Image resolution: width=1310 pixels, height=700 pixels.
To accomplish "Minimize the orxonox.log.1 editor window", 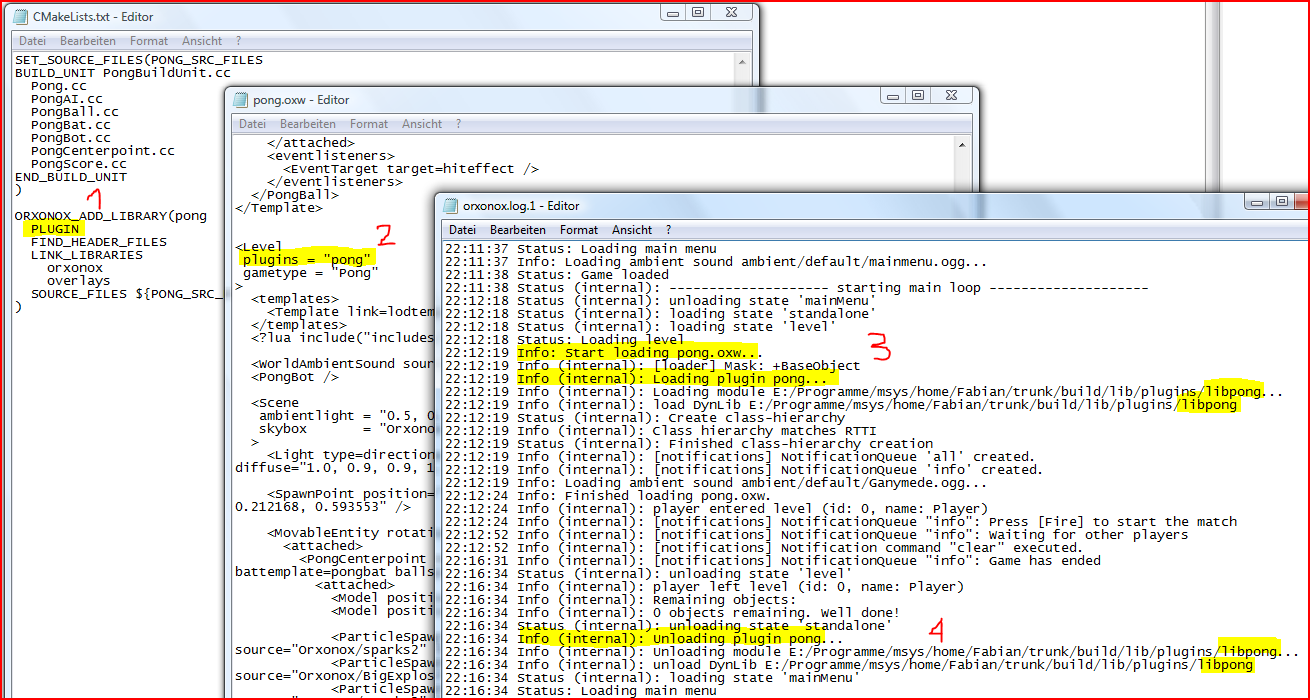I will point(1257,201).
